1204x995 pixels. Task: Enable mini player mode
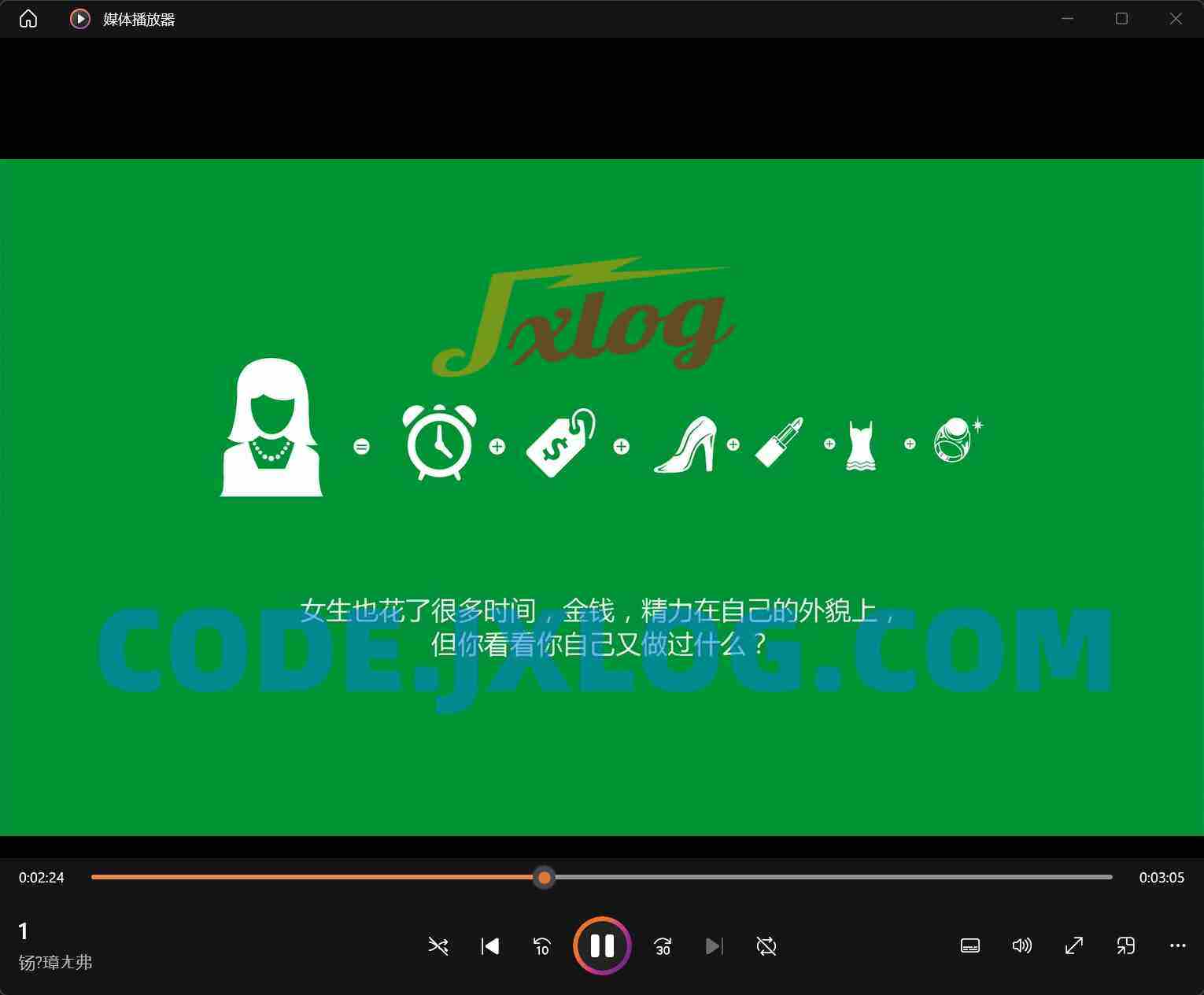tap(1126, 945)
